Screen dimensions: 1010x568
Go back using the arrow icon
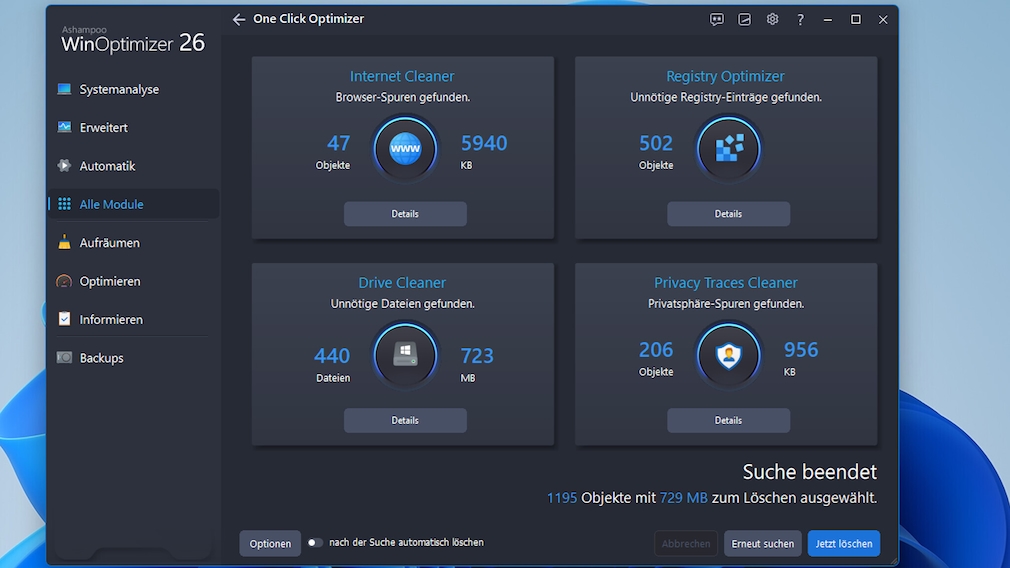[x=238, y=19]
